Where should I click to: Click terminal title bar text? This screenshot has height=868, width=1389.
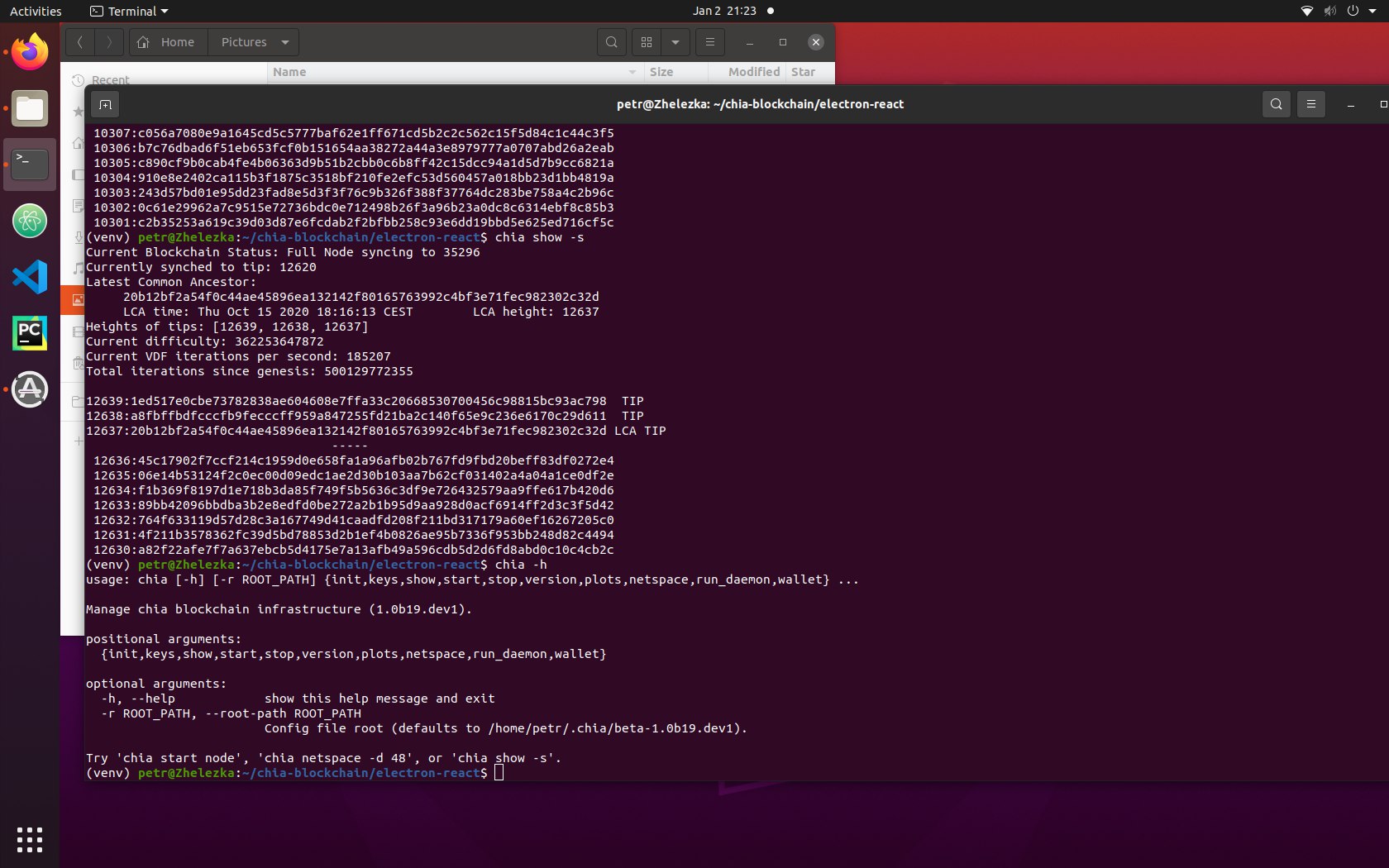[x=760, y=104]
